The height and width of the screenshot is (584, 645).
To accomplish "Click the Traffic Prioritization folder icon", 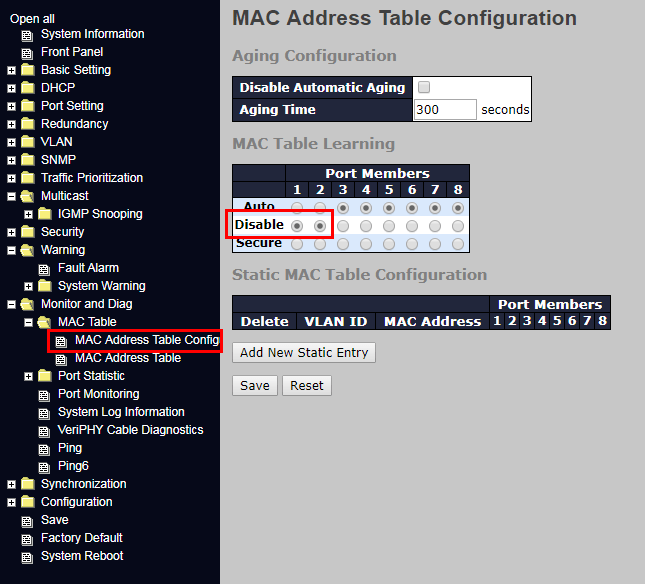I will point(28,178).
